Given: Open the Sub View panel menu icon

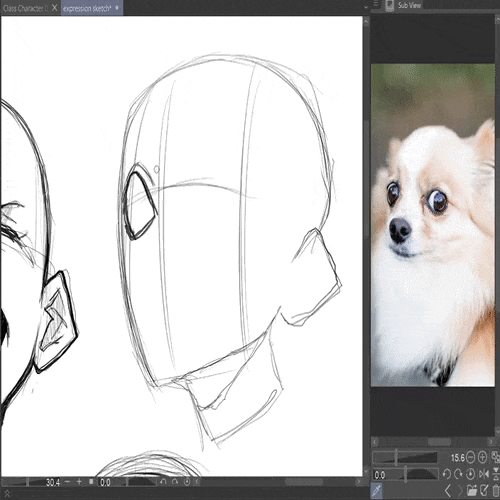Looking at the screenshot, I should coord(376,4).
